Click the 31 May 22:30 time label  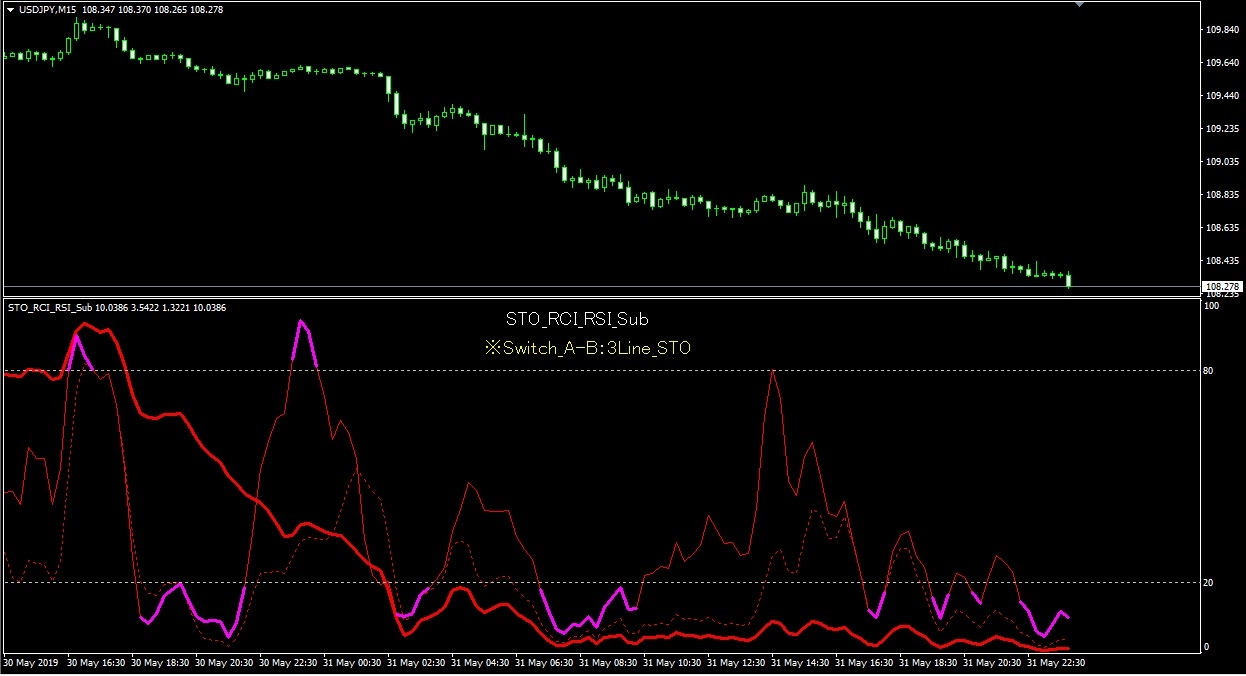(x=1059, y=663)
